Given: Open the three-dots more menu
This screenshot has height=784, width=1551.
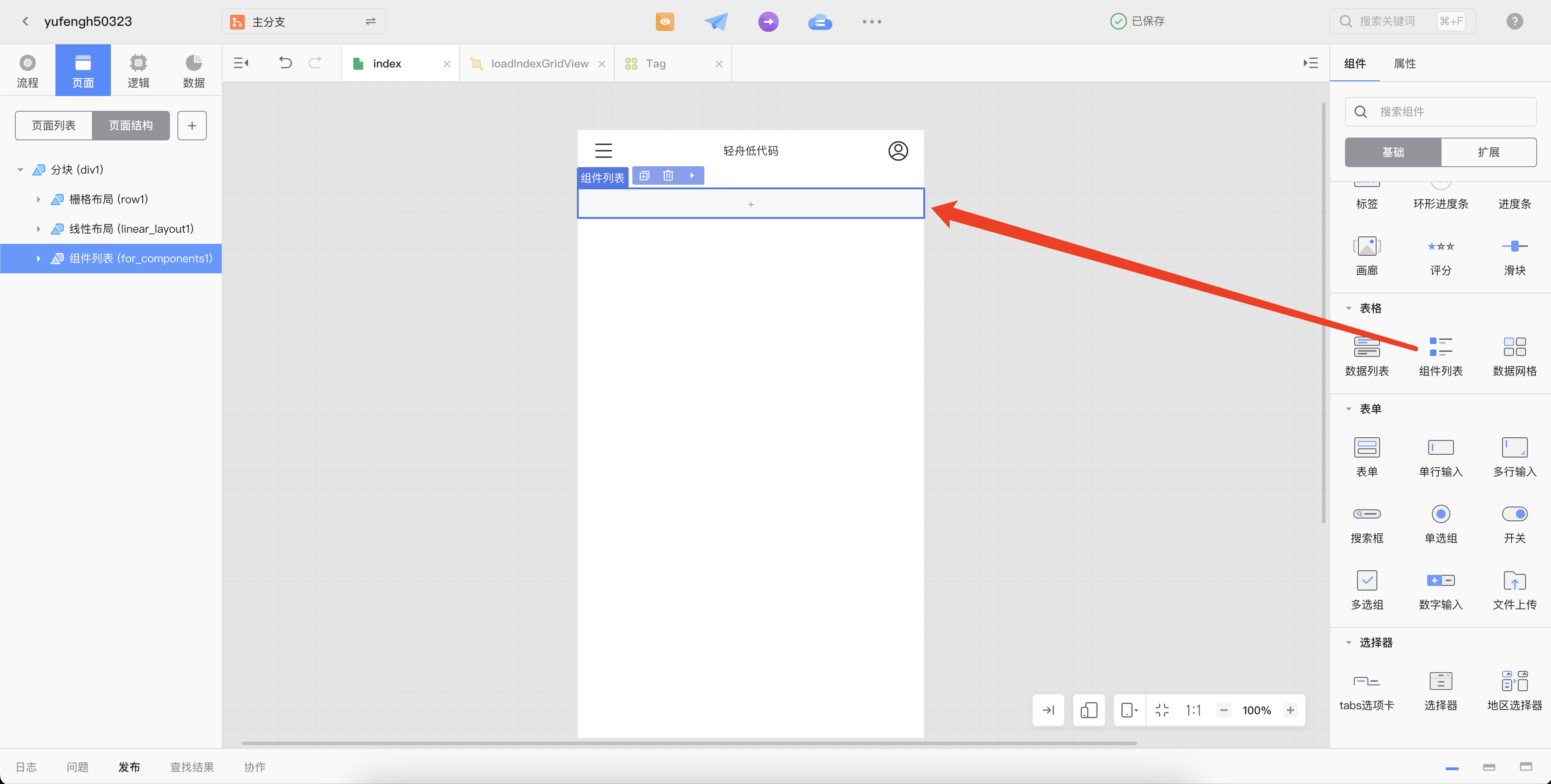Looking at the screenshot, I should (x=871, y=22).
